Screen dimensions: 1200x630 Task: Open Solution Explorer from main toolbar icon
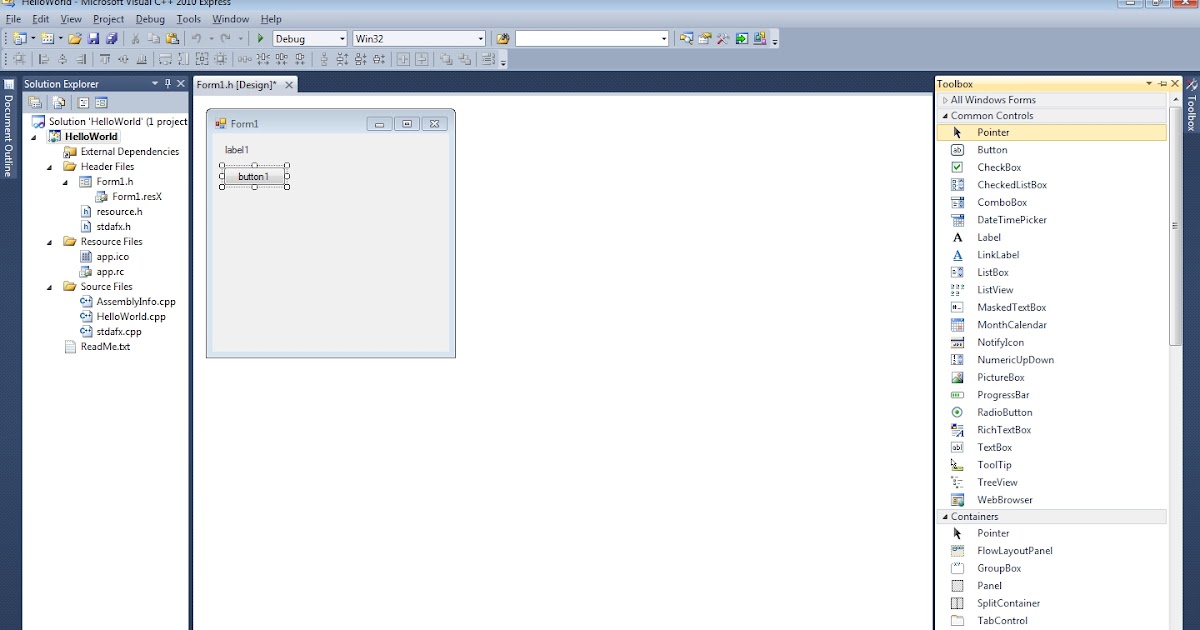click(x=687, y=38)
